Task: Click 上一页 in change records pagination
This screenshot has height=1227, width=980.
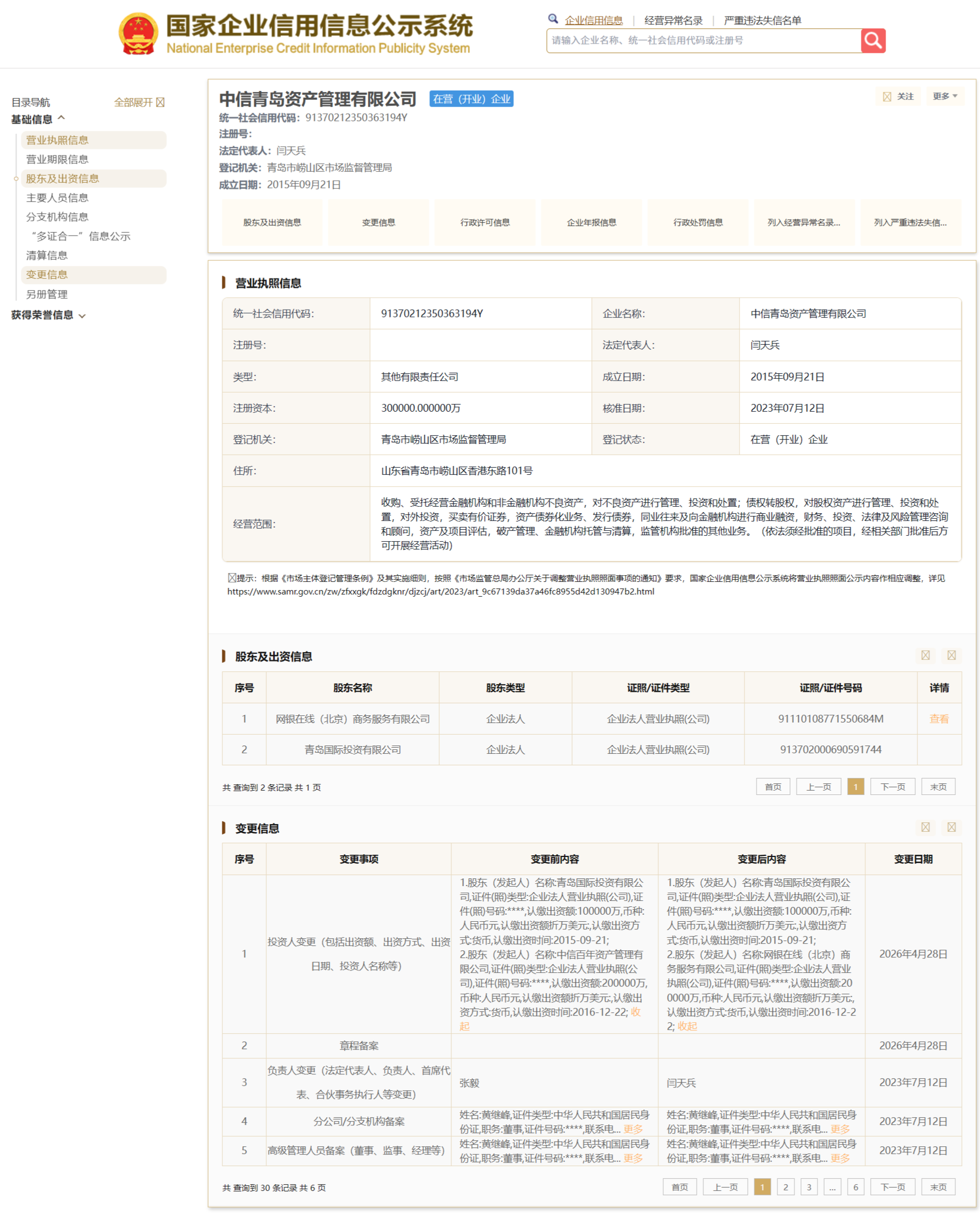Action: point(726,1187)
